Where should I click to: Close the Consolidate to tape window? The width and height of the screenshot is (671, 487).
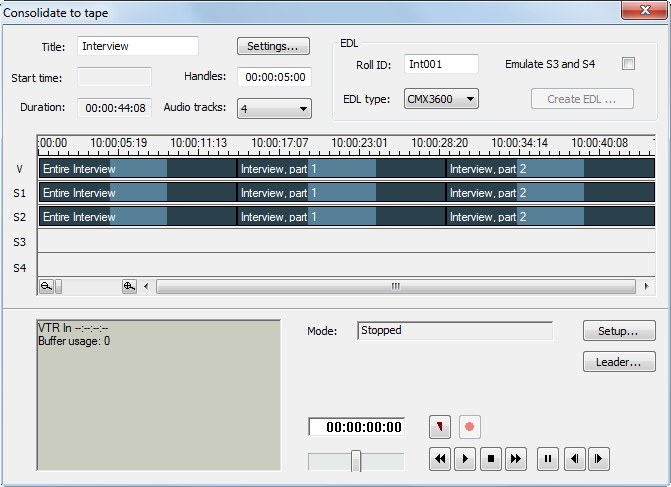point(644,9)
